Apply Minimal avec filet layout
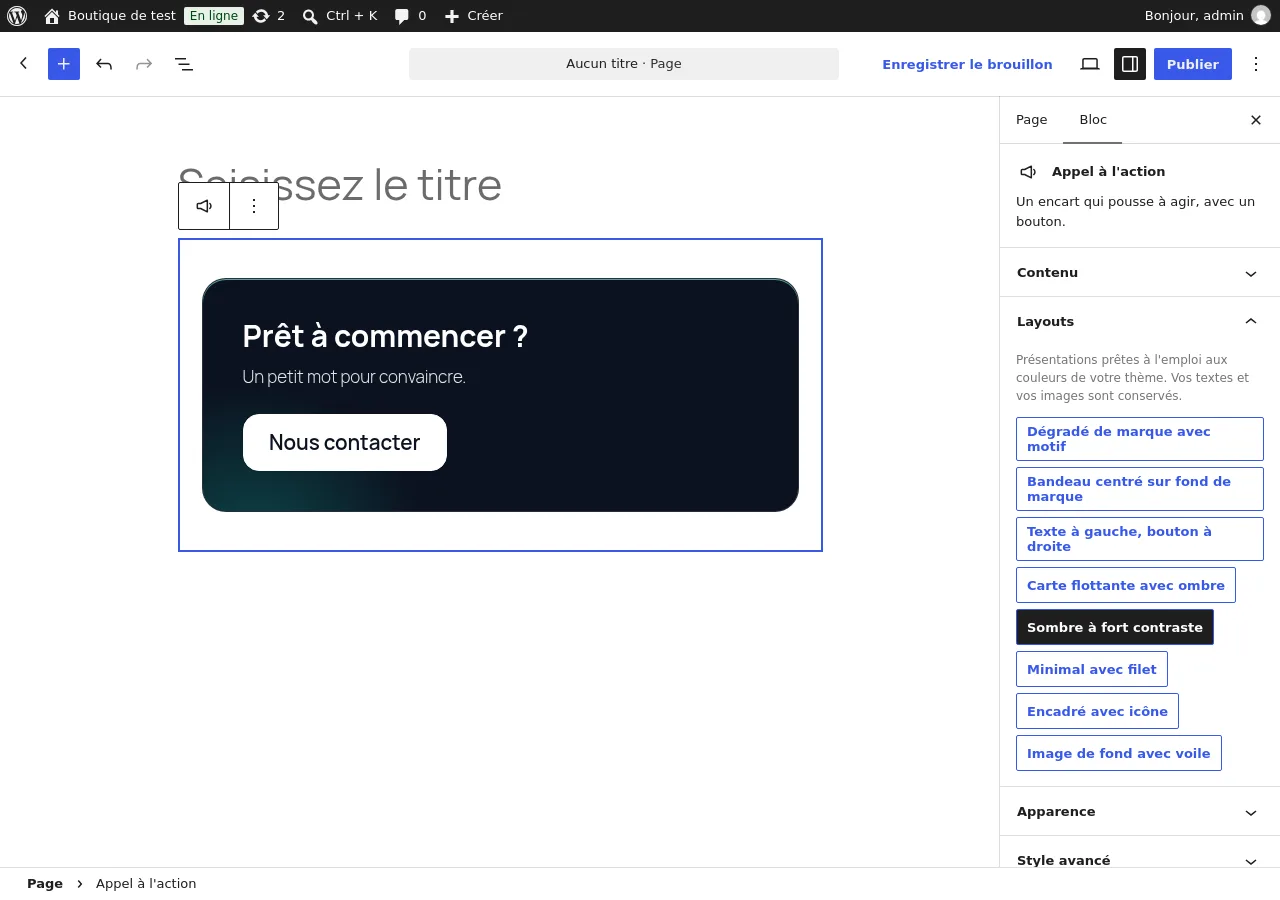Image resolution: width=1280 pixels, height=900 pixels. 1092,669
